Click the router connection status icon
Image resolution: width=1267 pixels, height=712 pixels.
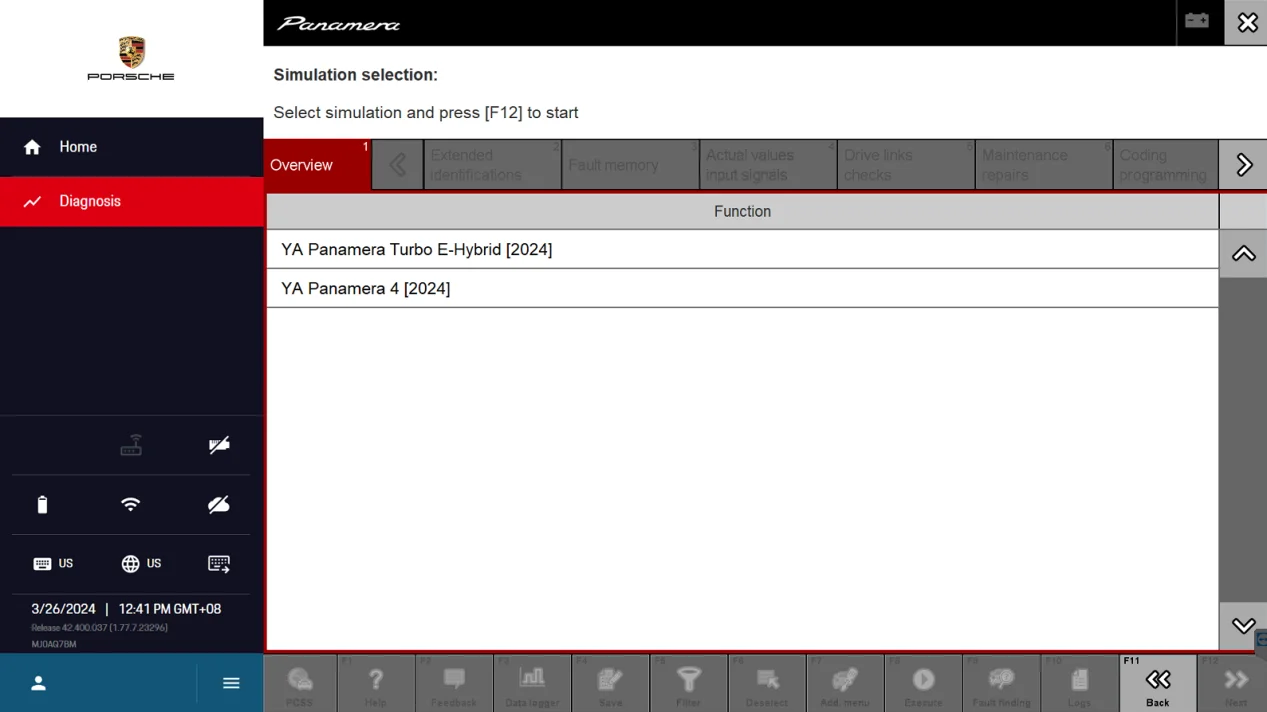point(131,445)
